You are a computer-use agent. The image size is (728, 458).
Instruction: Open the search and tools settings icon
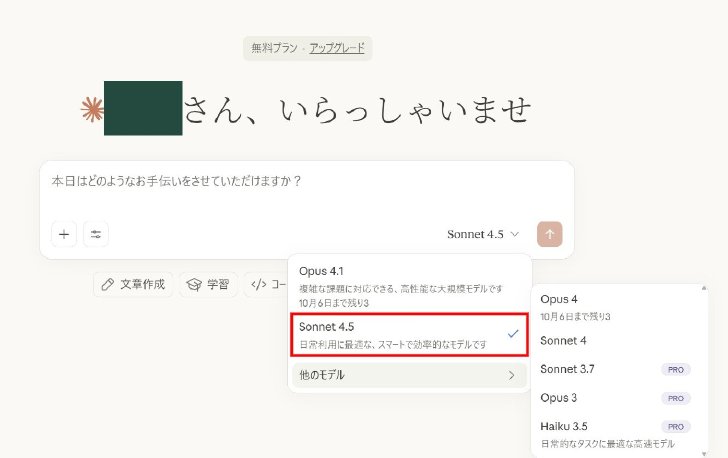pos(96,234)
